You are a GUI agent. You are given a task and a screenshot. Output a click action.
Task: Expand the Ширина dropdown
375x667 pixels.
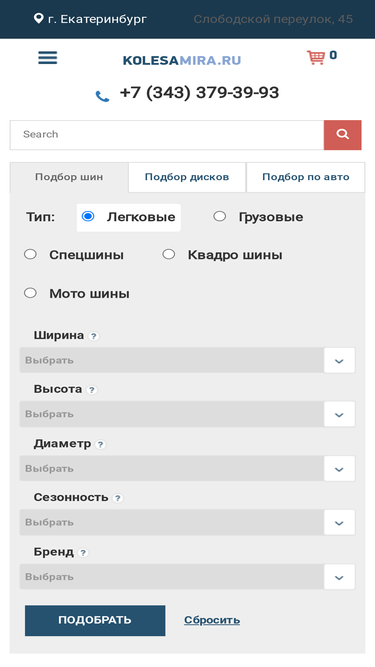tap(187, 360)
